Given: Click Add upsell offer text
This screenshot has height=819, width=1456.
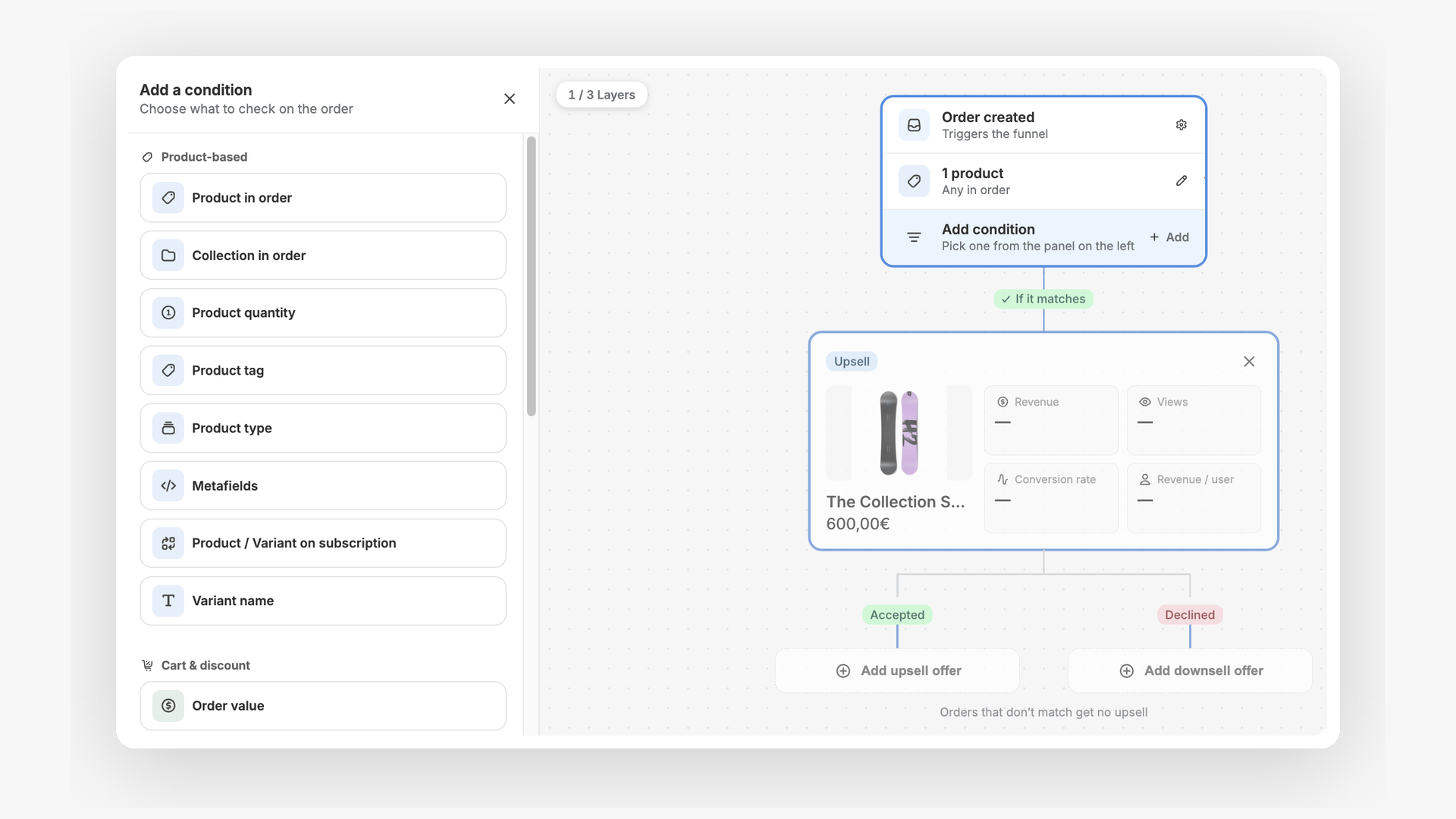Looking at the screenshot, I should point(911,670).
